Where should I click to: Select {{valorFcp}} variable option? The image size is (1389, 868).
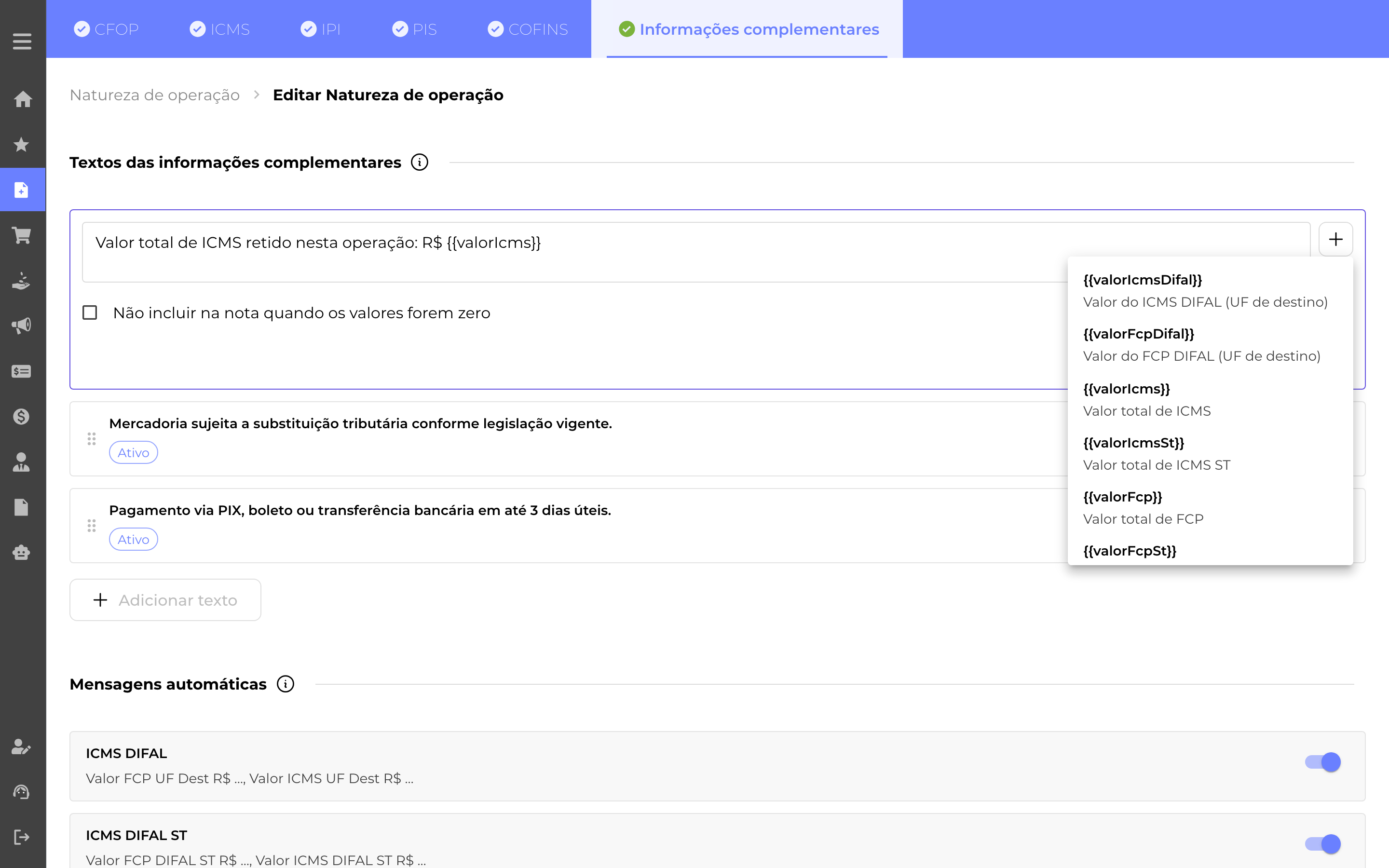pos(1210,507)
